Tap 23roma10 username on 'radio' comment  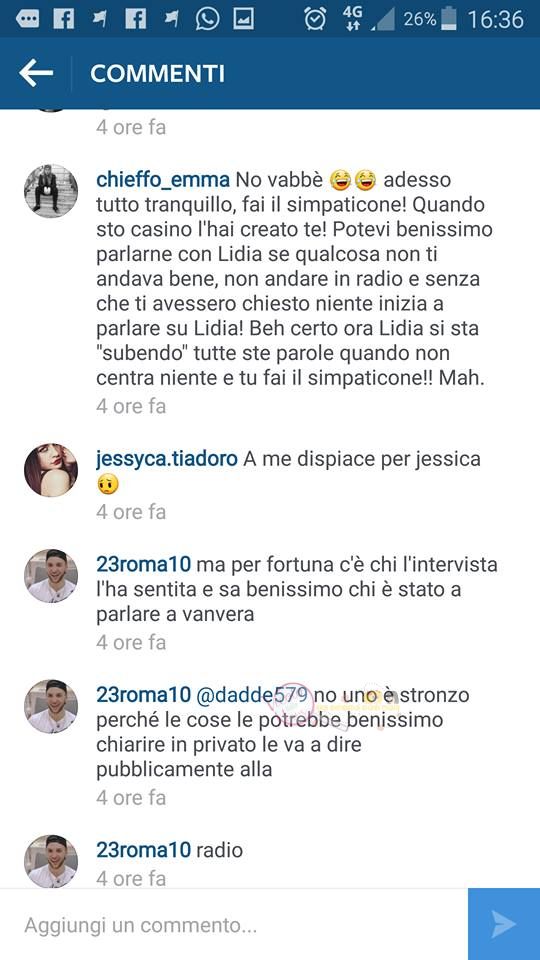(144, 850)
